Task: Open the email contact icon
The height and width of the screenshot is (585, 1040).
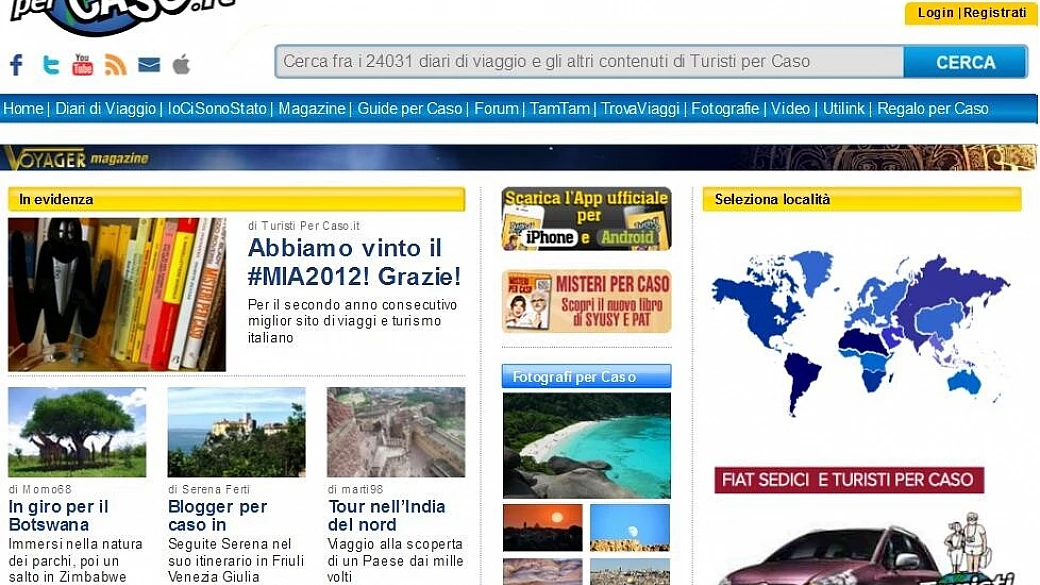Action: point(149,65)
